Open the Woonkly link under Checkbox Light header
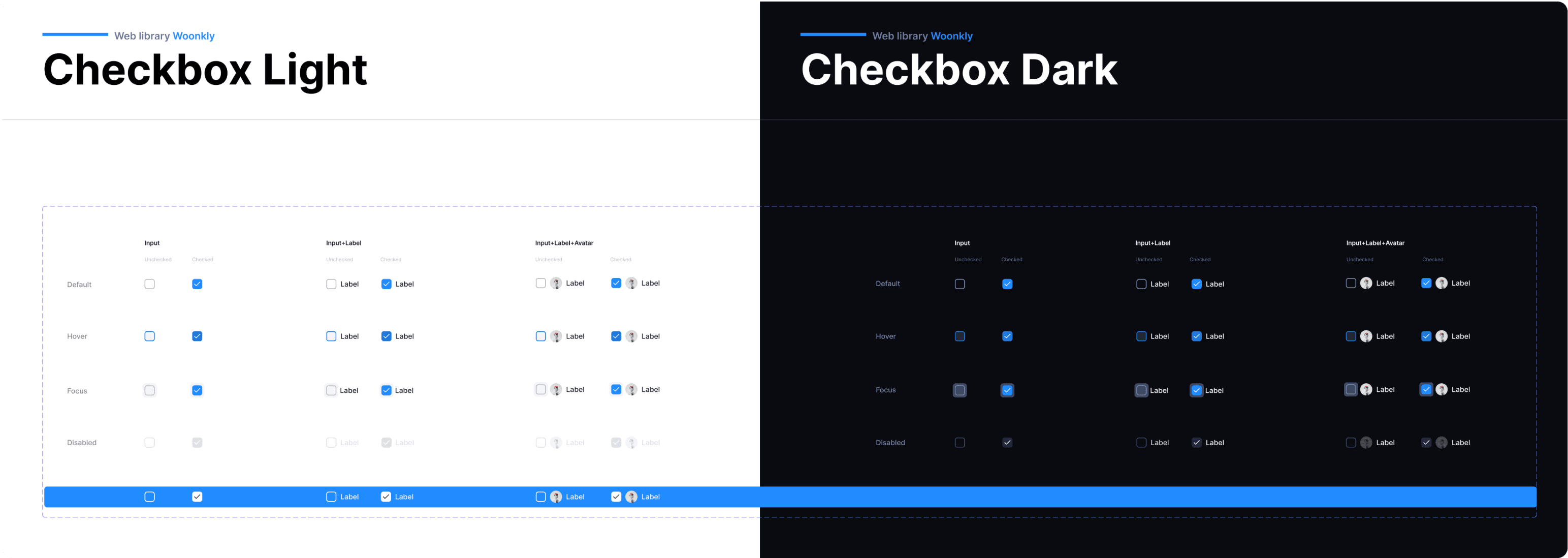This screenshot has height=558, width=1568. click(x=194, y=36)
